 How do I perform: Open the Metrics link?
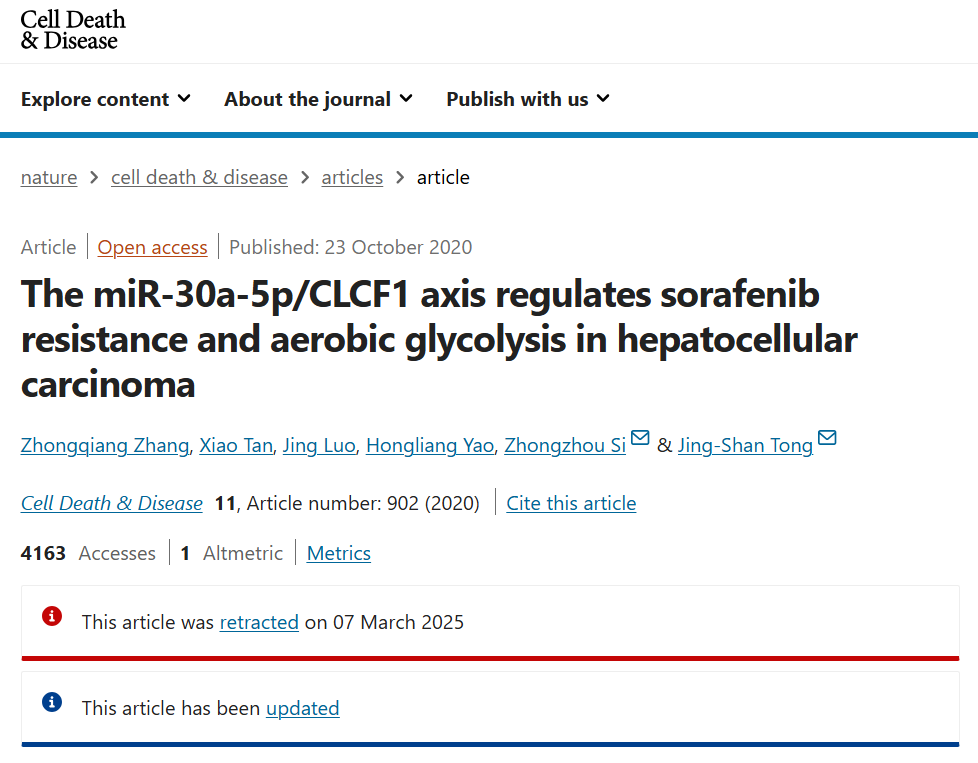[x=339, y=553]
